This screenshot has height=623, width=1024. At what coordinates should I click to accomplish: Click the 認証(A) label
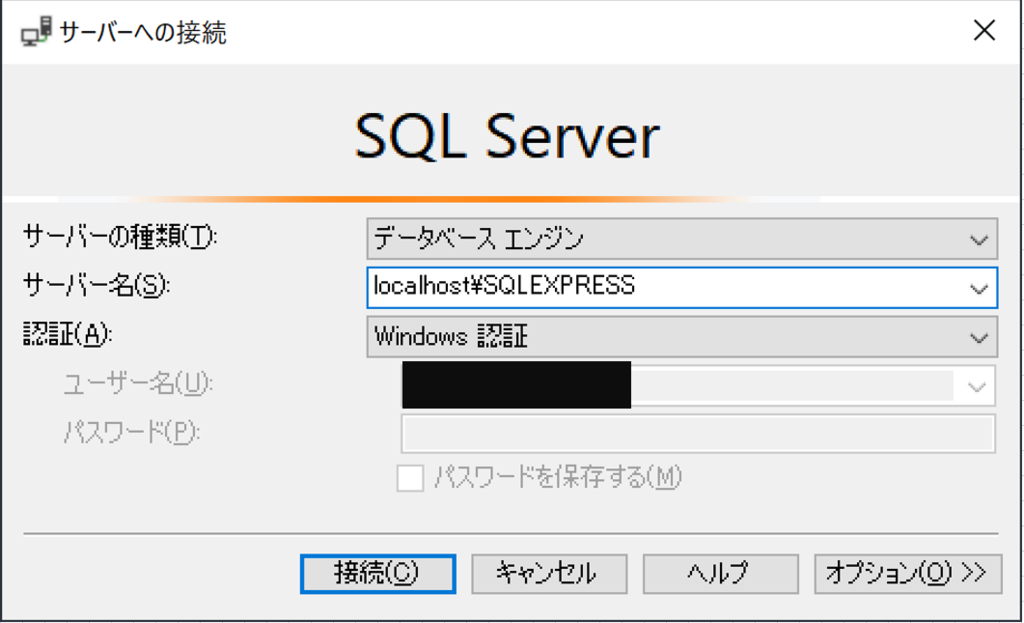click(68, 335)
